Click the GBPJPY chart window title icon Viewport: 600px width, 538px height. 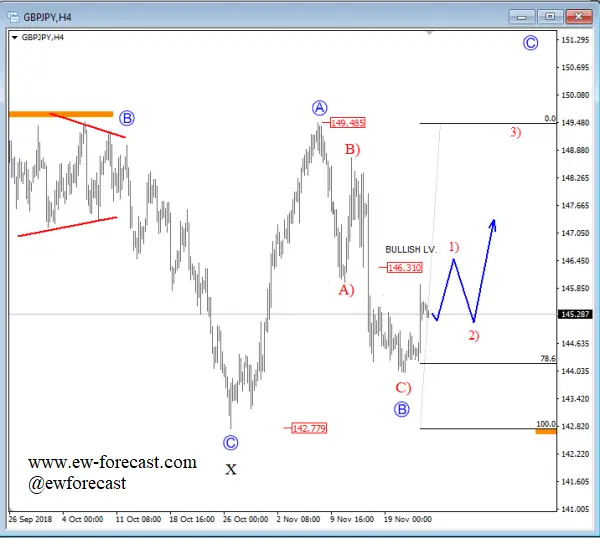13,17
